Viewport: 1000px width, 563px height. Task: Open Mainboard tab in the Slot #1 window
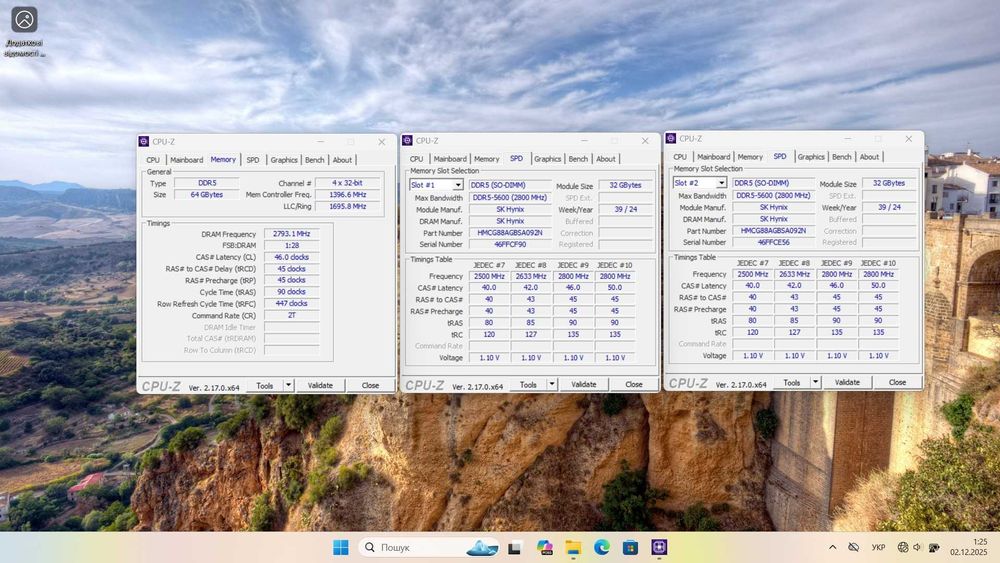tap(450, 159)
